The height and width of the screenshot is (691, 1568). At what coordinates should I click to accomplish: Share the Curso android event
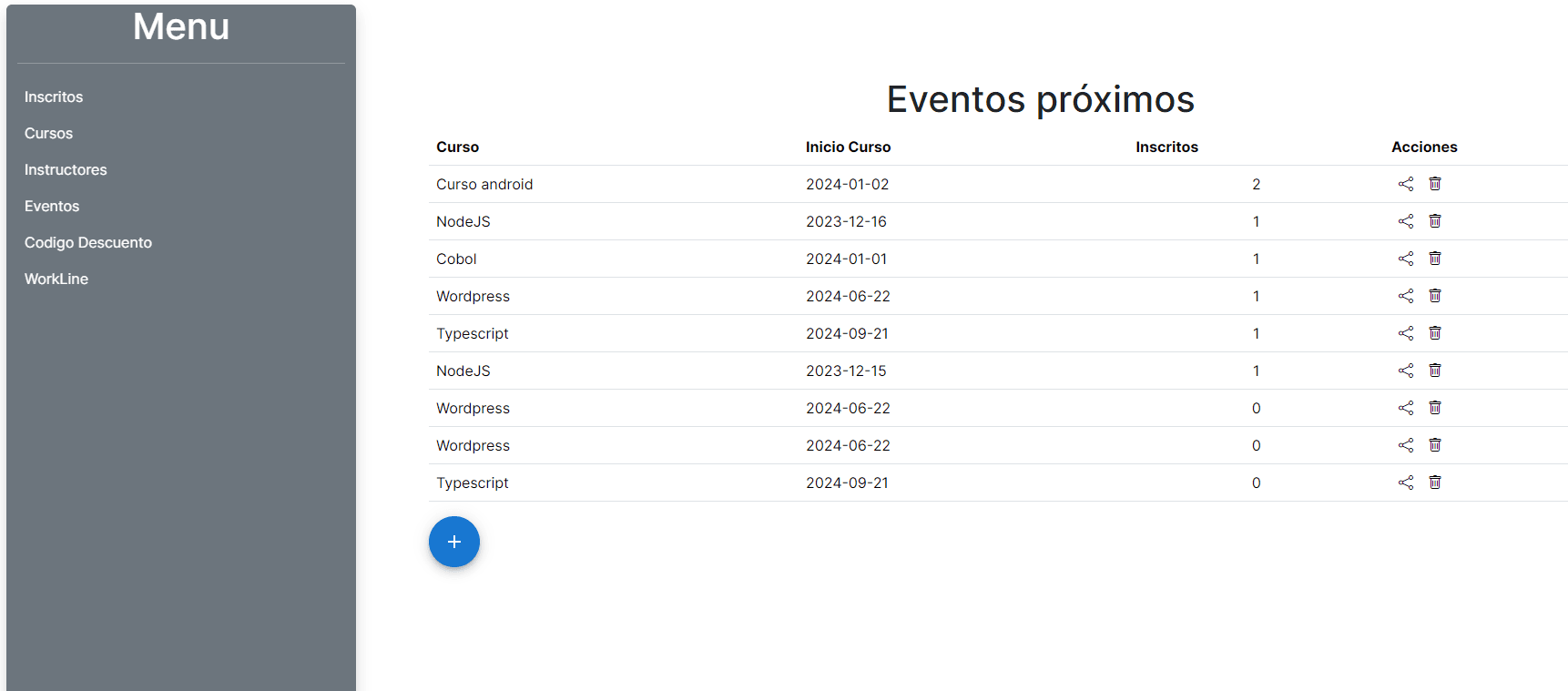tap(1405, 184)
